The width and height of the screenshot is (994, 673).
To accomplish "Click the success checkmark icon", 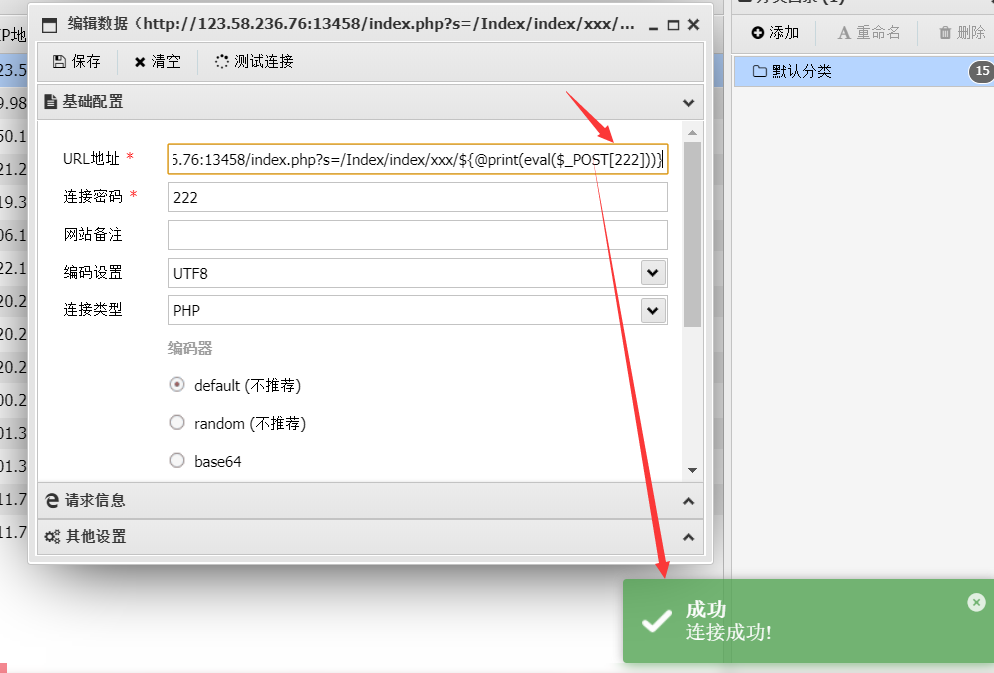I will pos(657,620).
